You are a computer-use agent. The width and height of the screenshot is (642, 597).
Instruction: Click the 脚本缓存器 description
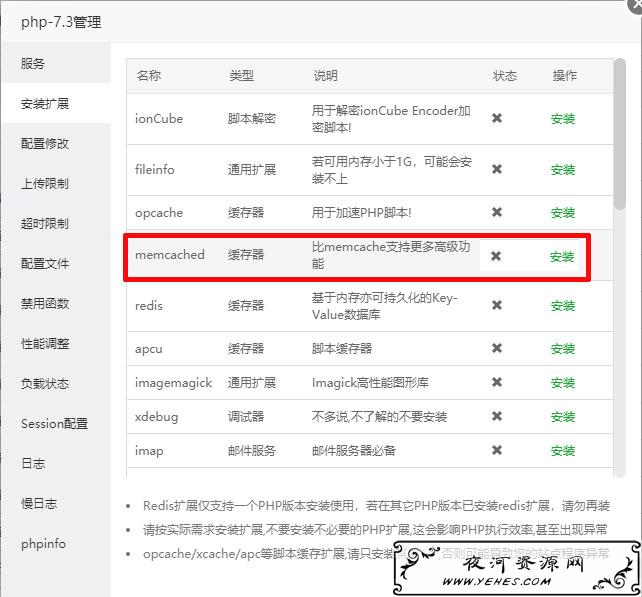pos(342,348)
